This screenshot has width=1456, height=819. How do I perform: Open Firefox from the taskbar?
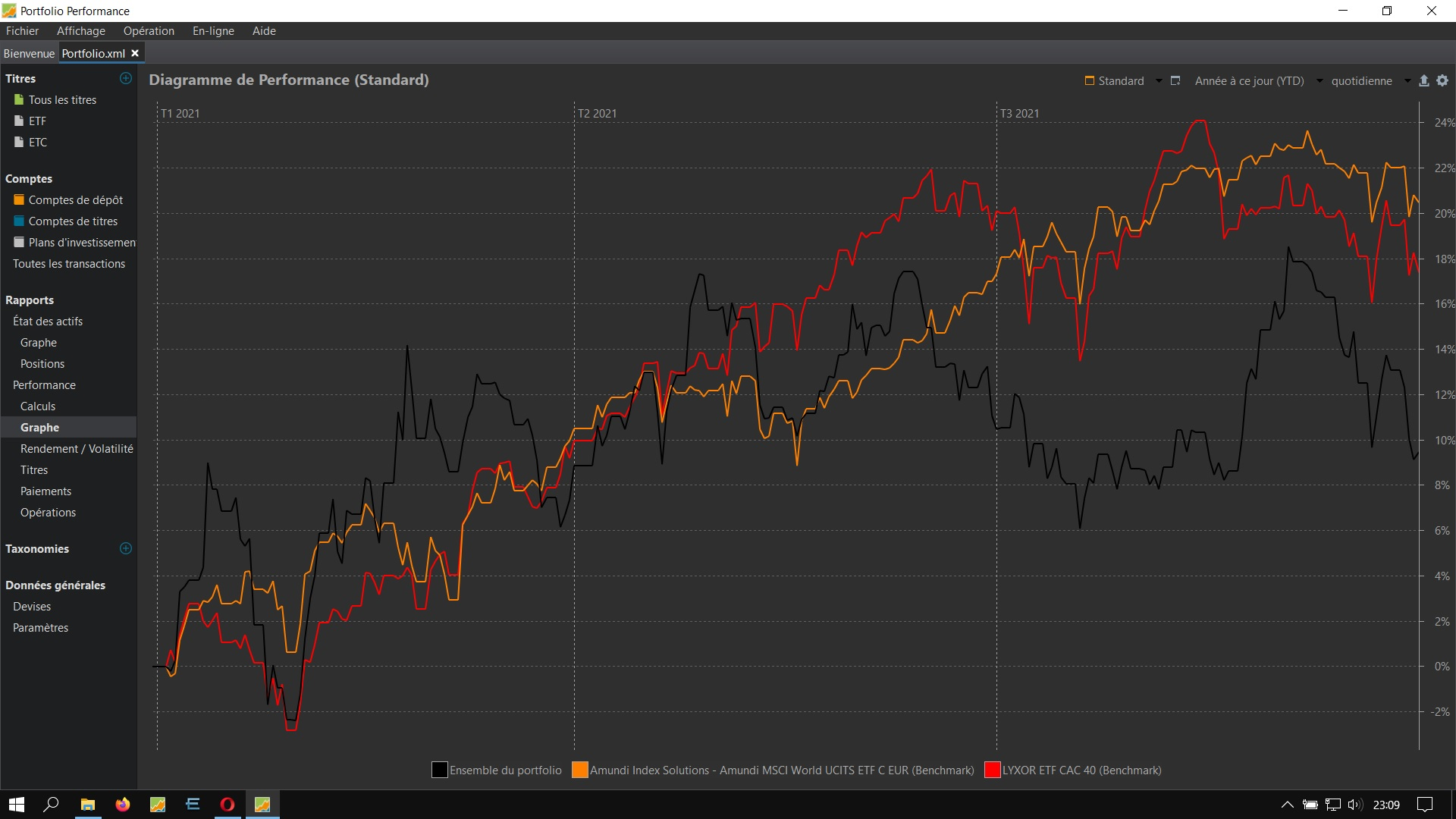(x=122, y=805)
